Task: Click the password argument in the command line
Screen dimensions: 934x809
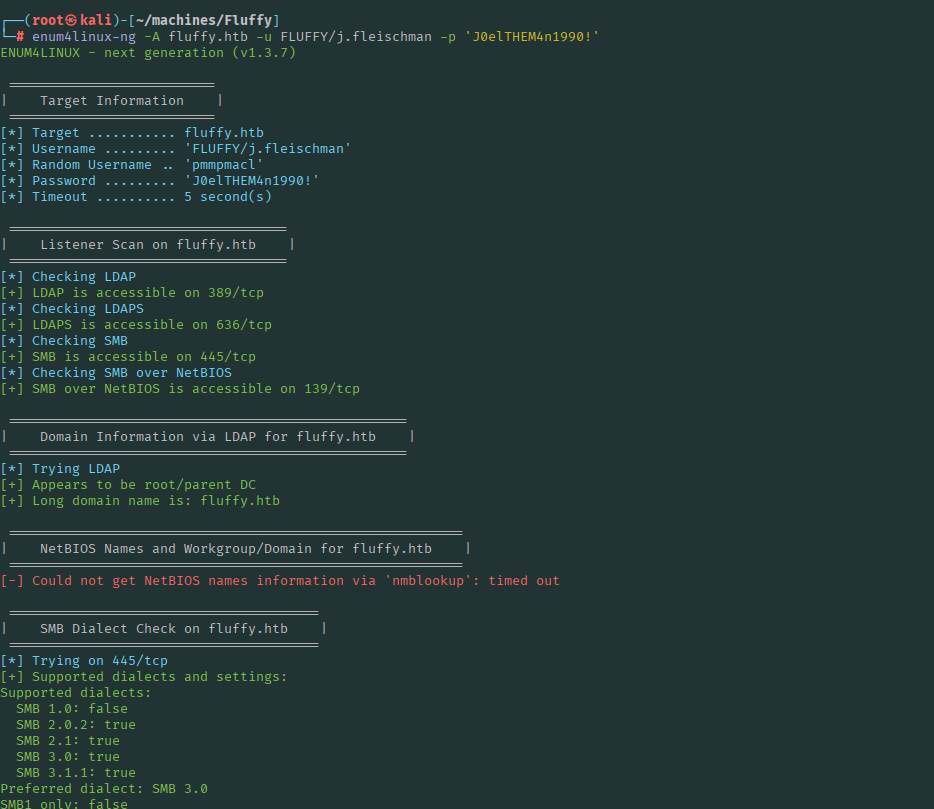Action: (x=531, y=37)
